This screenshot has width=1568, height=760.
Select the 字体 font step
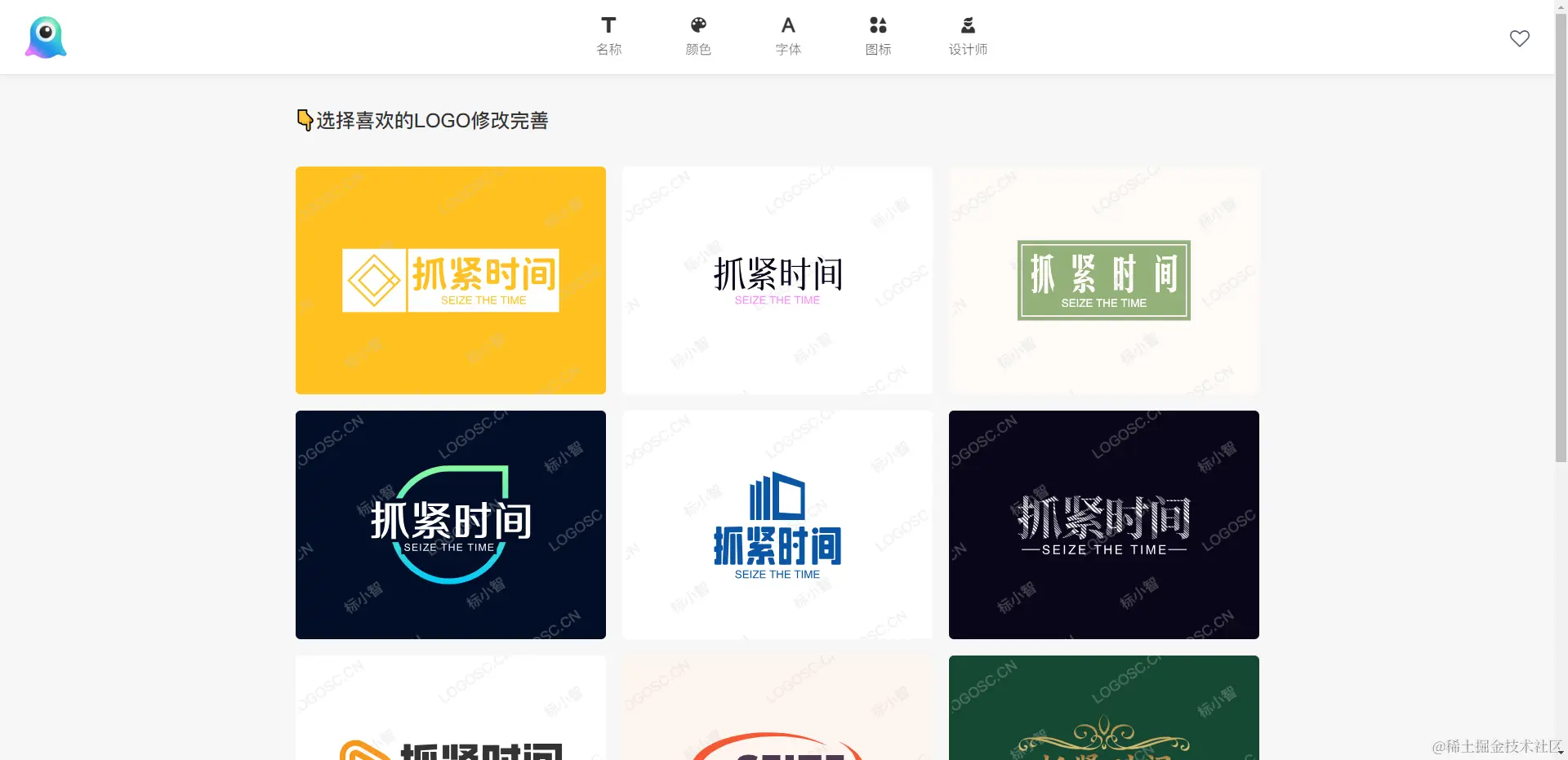pos(788,37)
